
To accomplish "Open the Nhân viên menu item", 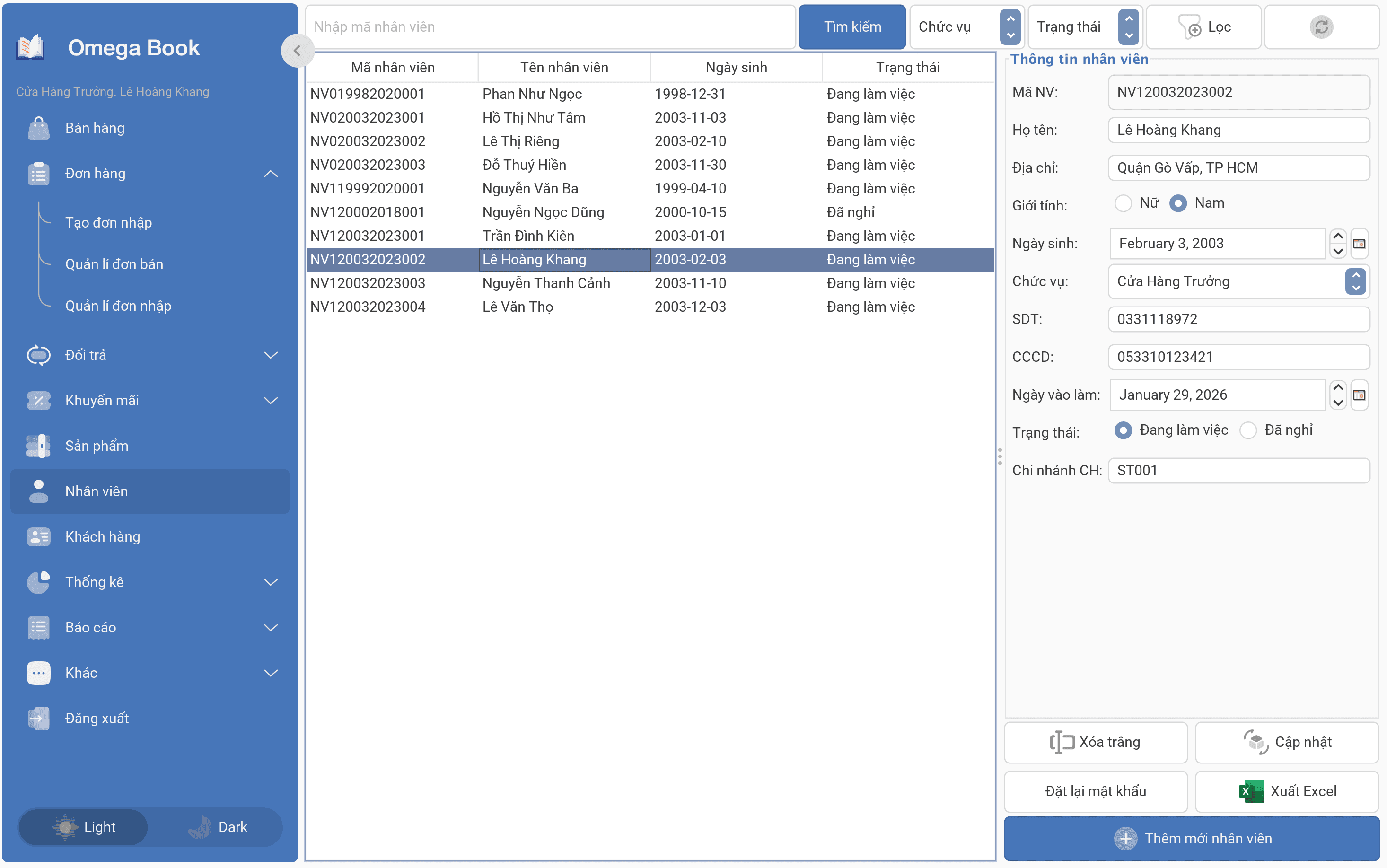I will [150, 491].
